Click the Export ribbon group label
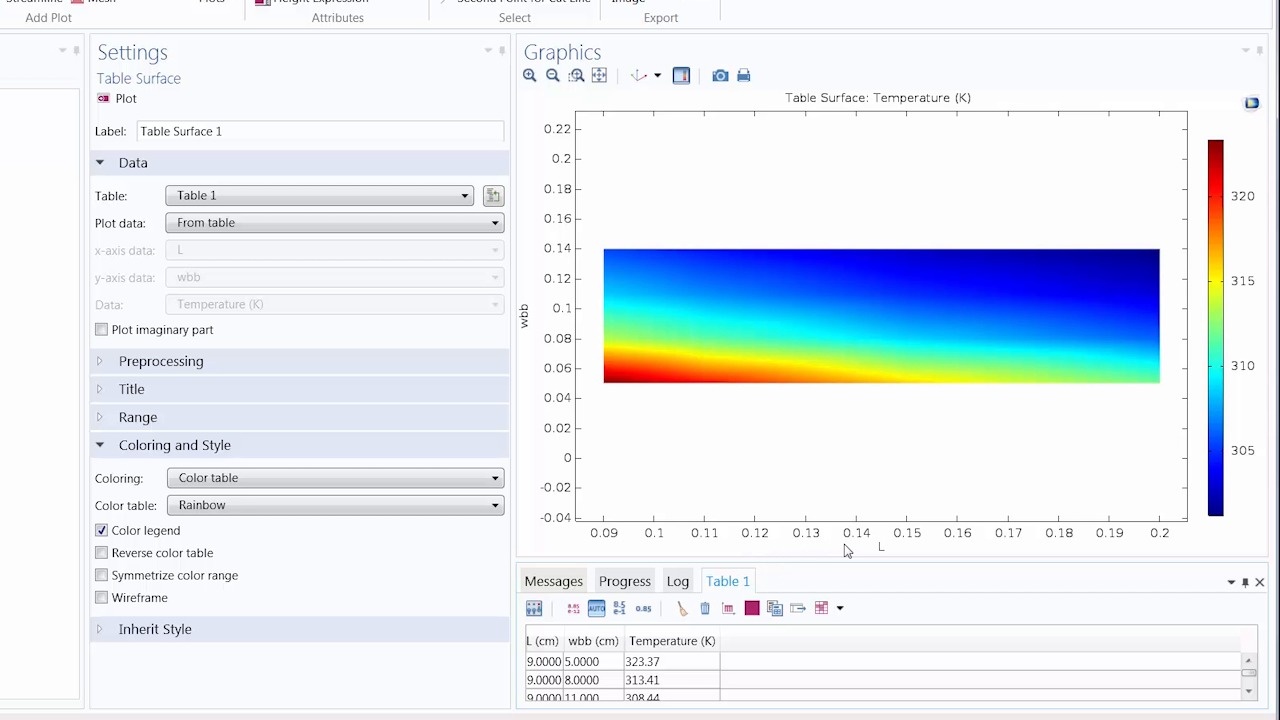 point(661,18)
